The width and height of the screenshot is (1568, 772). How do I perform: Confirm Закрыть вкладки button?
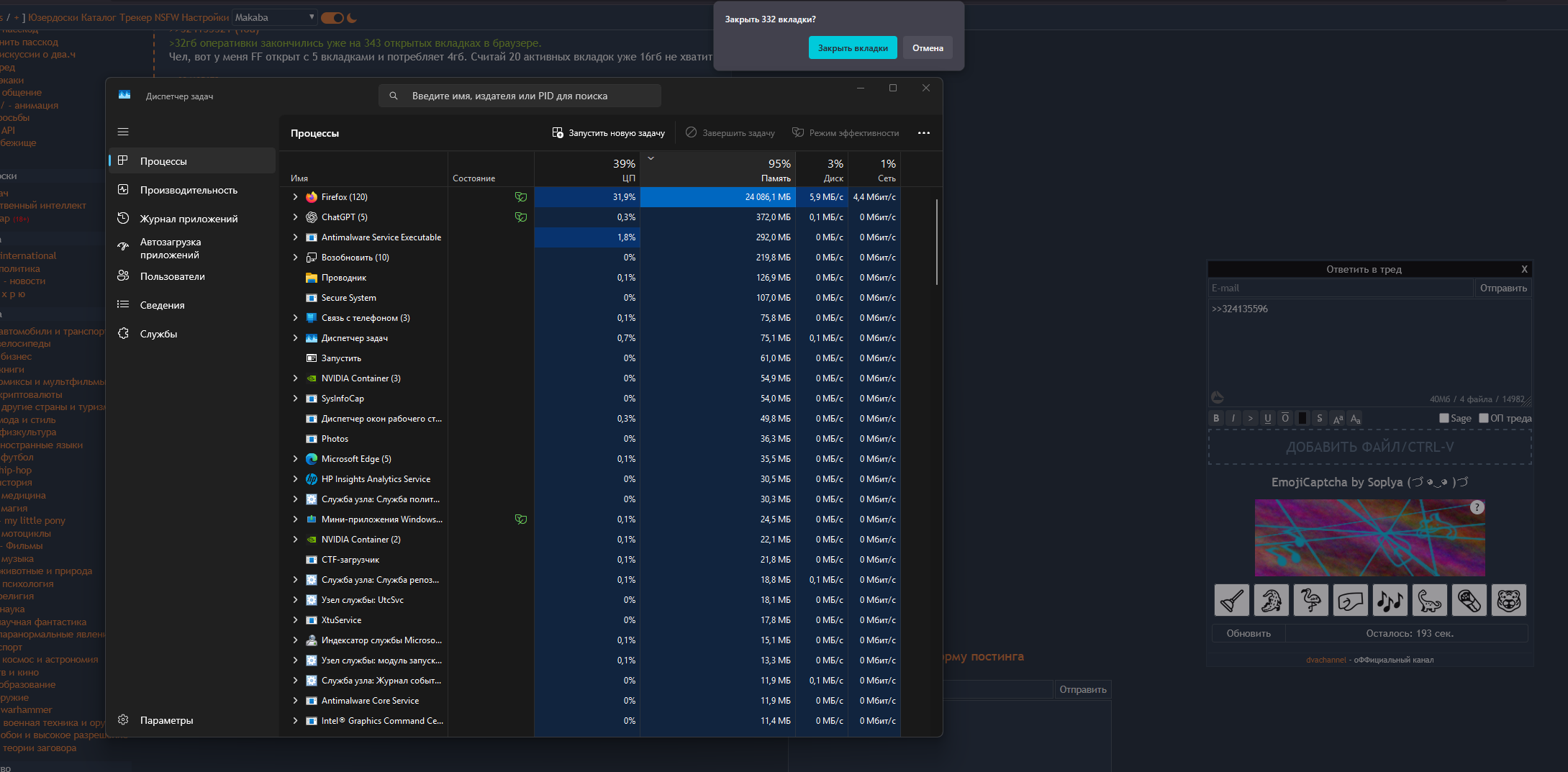[853, 48]
